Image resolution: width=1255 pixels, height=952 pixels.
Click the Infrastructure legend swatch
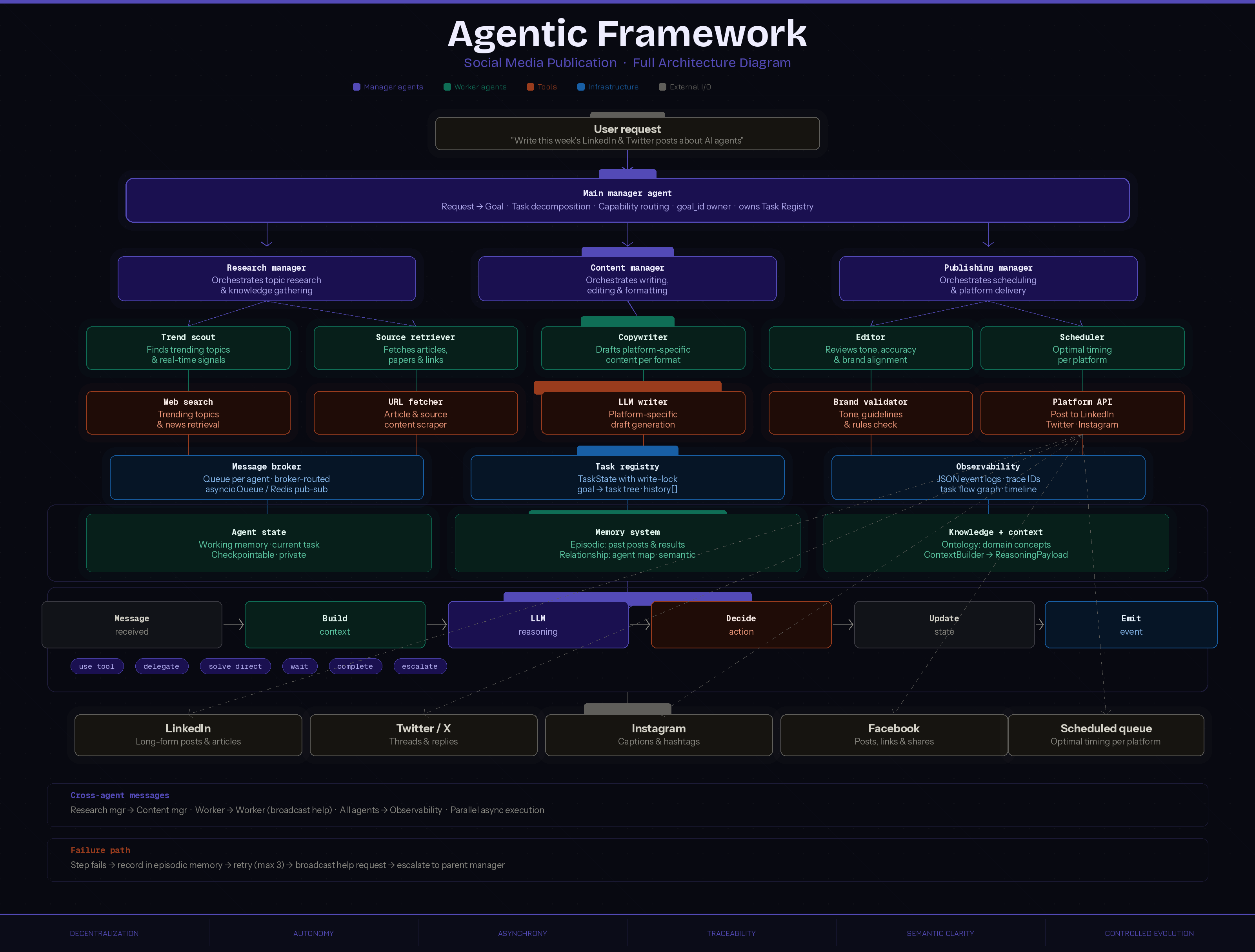[x=581, y=87]
